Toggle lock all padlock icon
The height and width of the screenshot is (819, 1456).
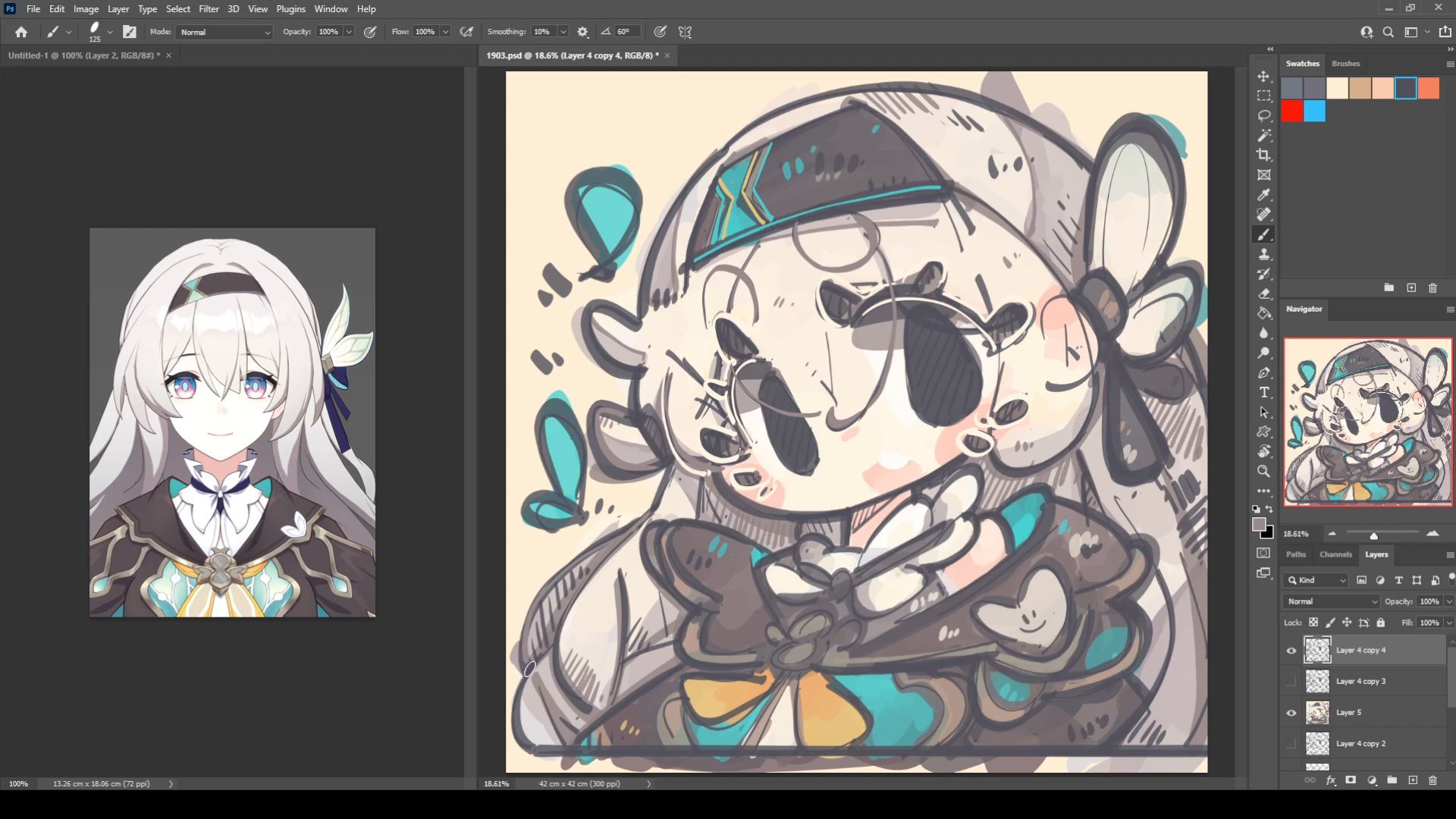pos(1380,623)
